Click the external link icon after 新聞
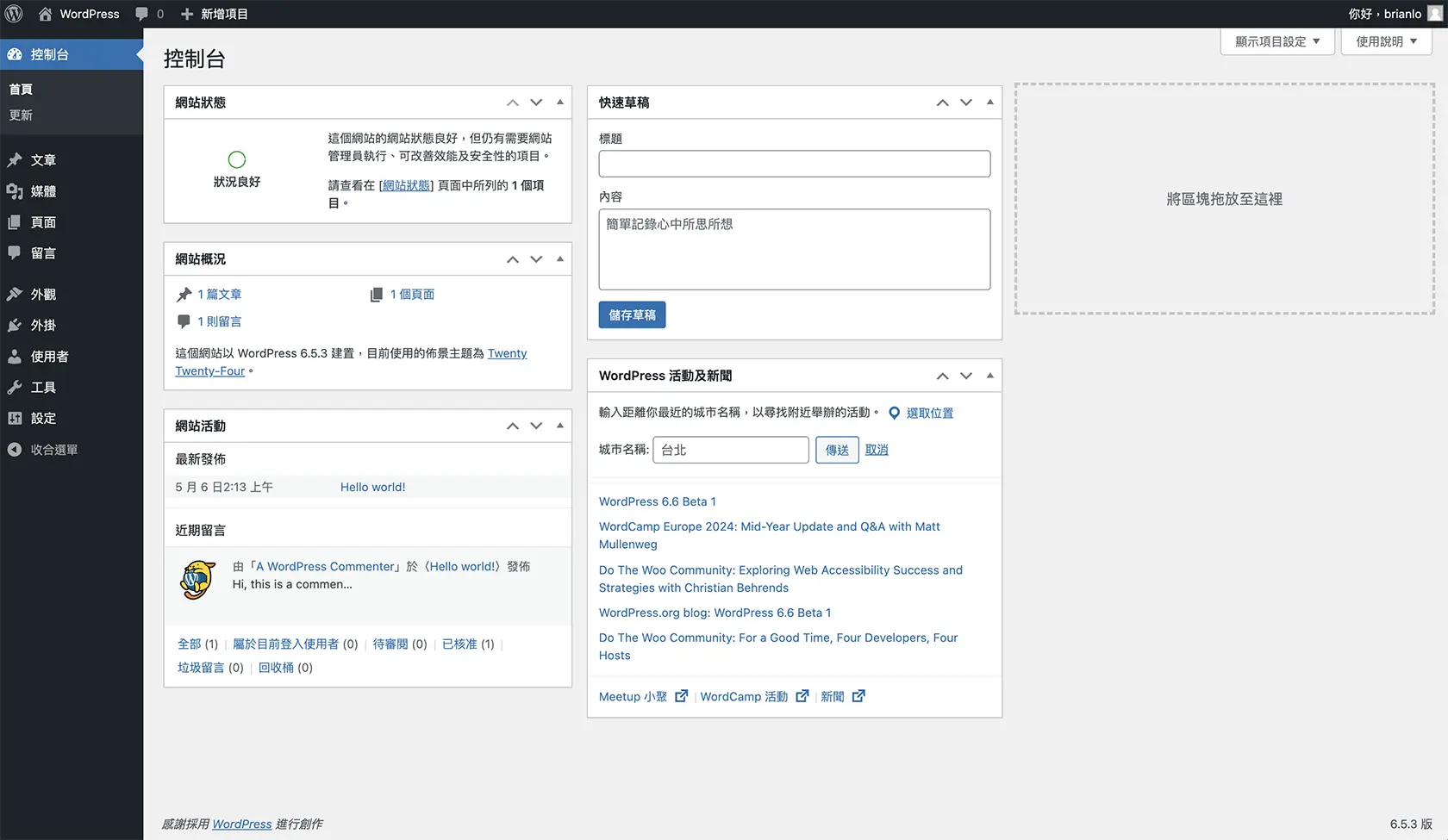Screen dimensions: 1448x840 858,696
